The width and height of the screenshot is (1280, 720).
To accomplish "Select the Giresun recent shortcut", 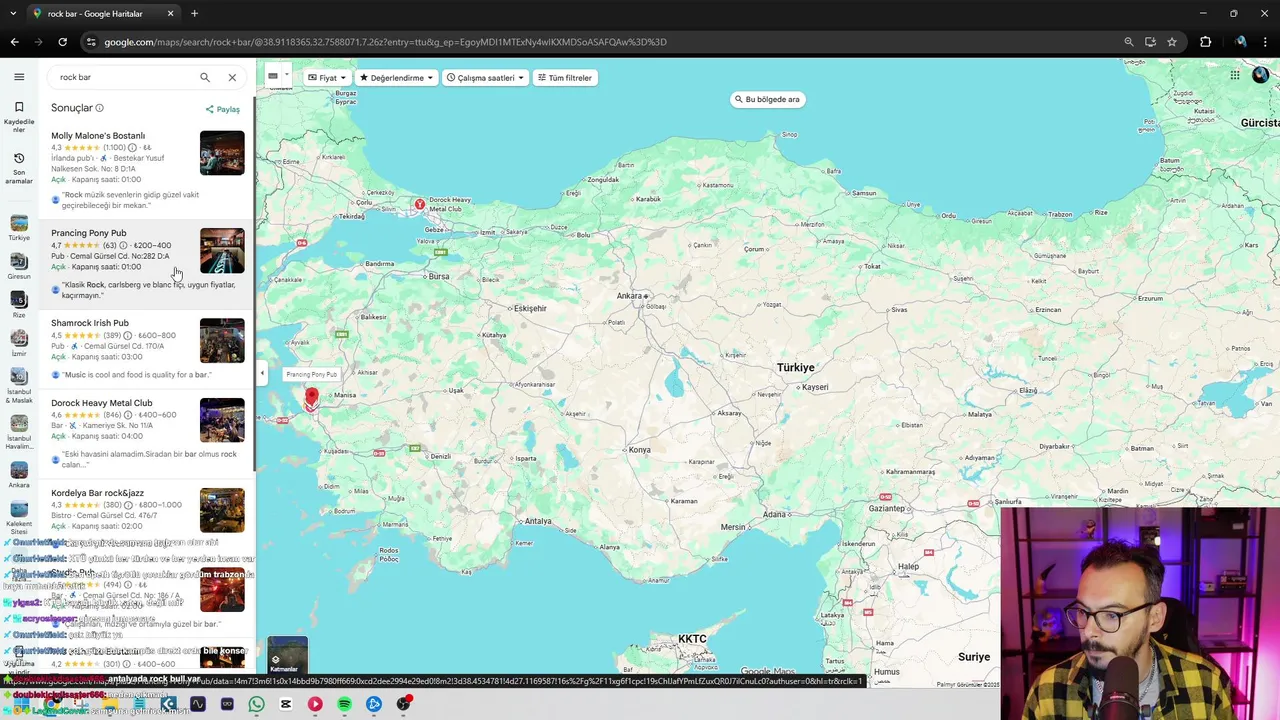I will [x=19, y=267].
